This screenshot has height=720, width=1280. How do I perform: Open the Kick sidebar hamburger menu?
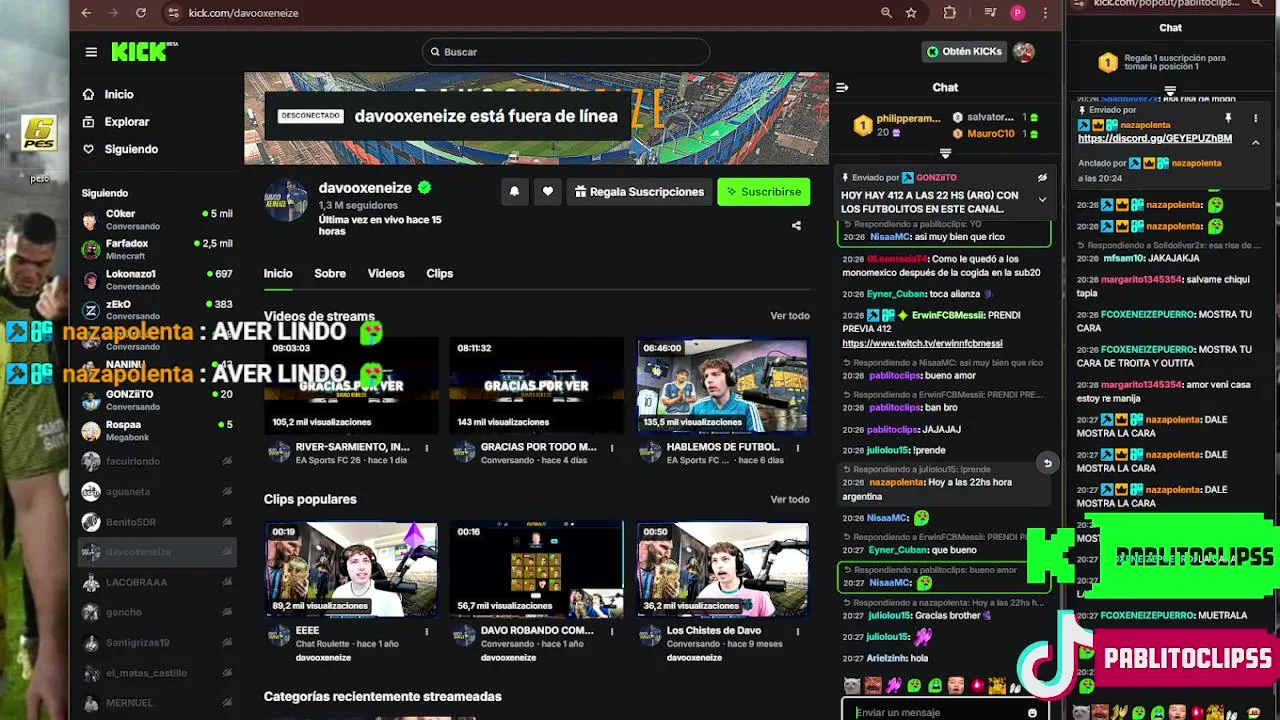click(x=91, y=52)
